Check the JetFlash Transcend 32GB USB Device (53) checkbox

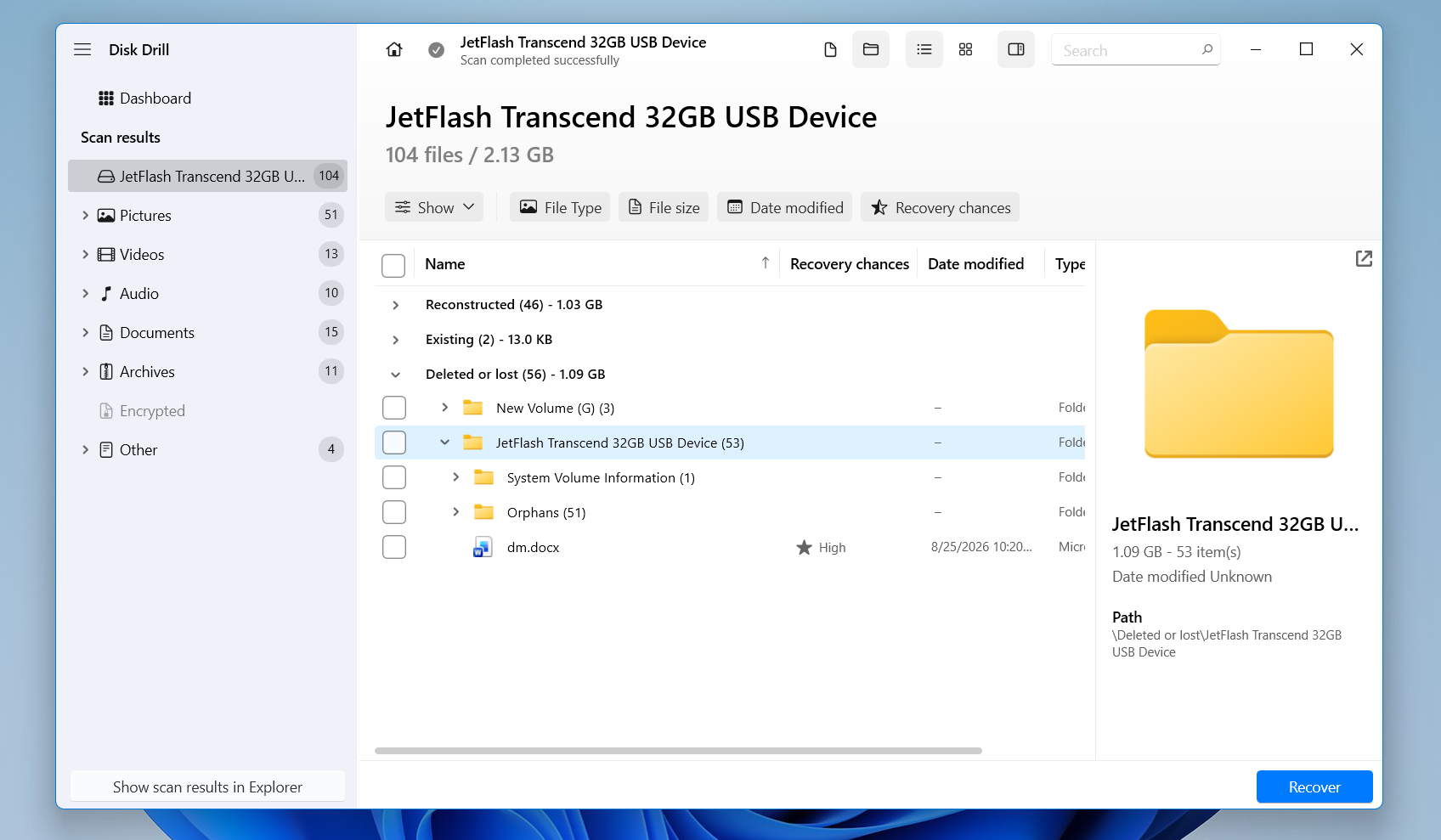(x=394, y=443)
